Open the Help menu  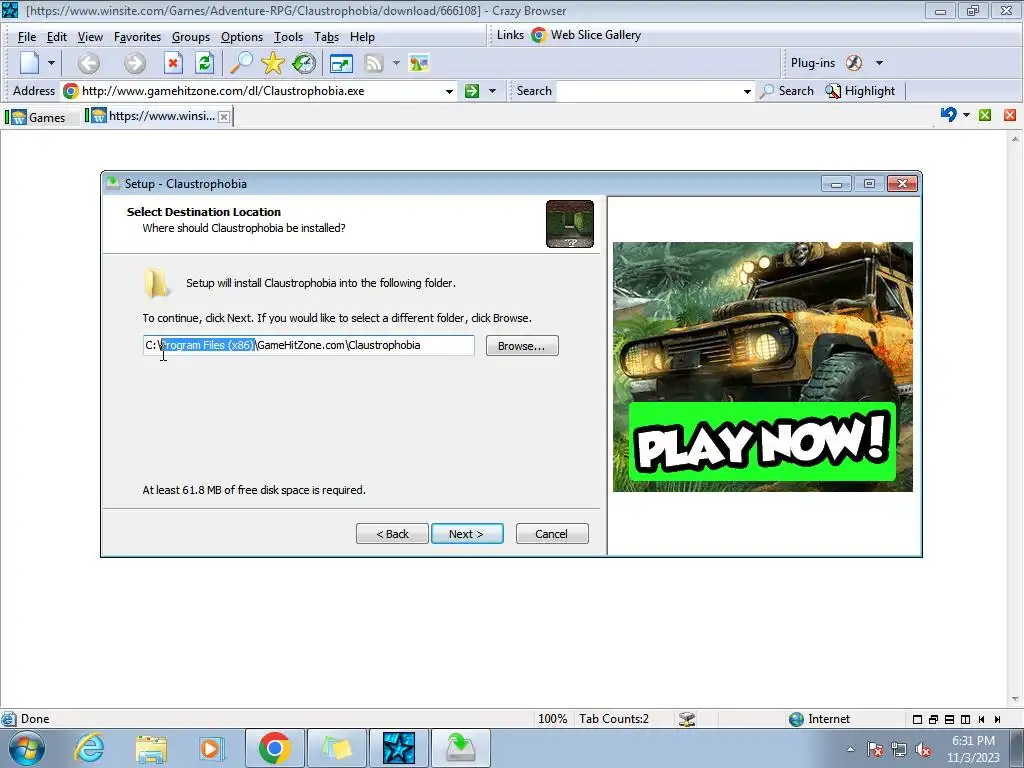[362, 37]
